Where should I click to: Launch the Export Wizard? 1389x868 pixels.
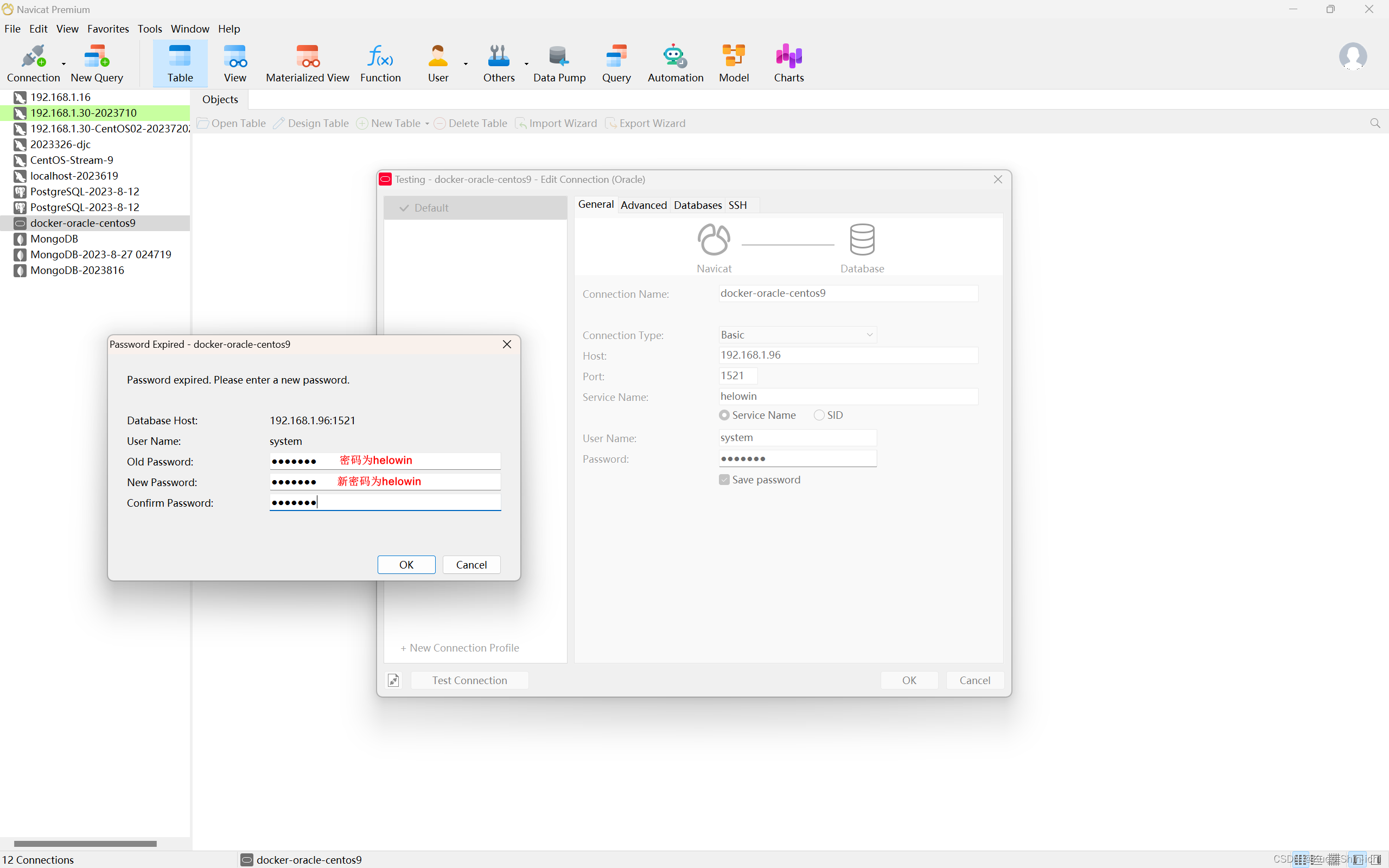coord(646,124)
